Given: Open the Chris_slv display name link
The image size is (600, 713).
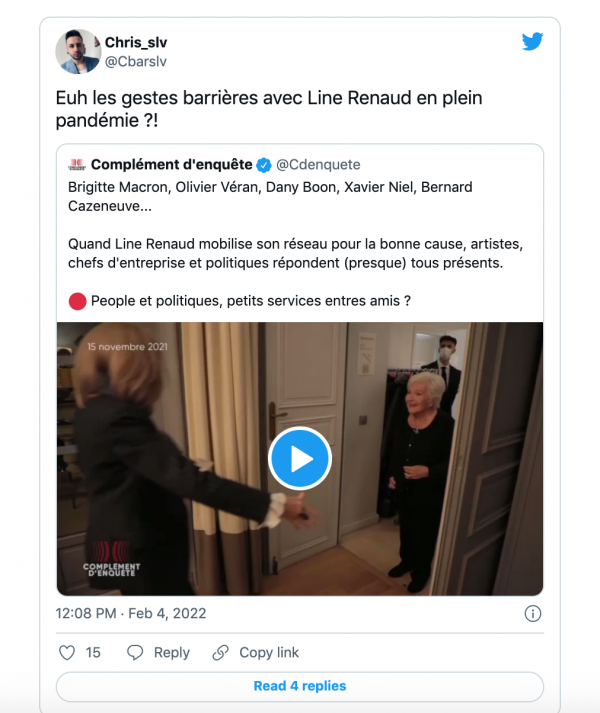Looking at the screenshot, I should pyautogui.click(x=138, y=42).
